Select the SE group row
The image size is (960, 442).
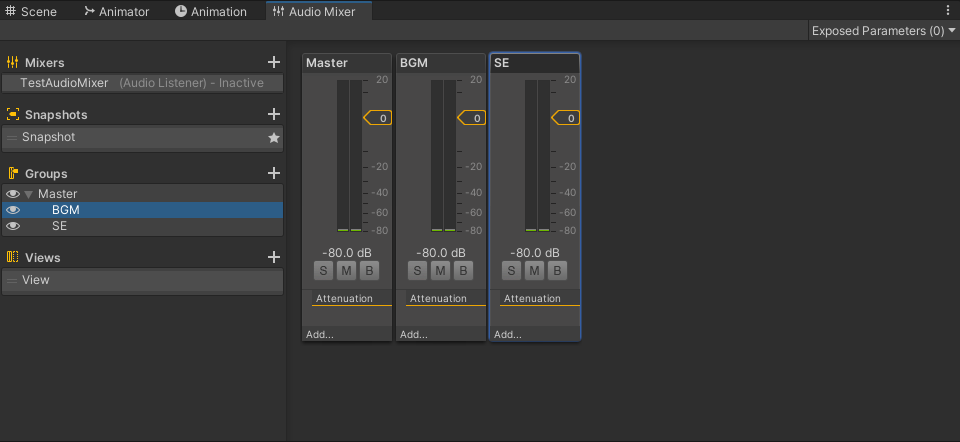coord(143,226)
